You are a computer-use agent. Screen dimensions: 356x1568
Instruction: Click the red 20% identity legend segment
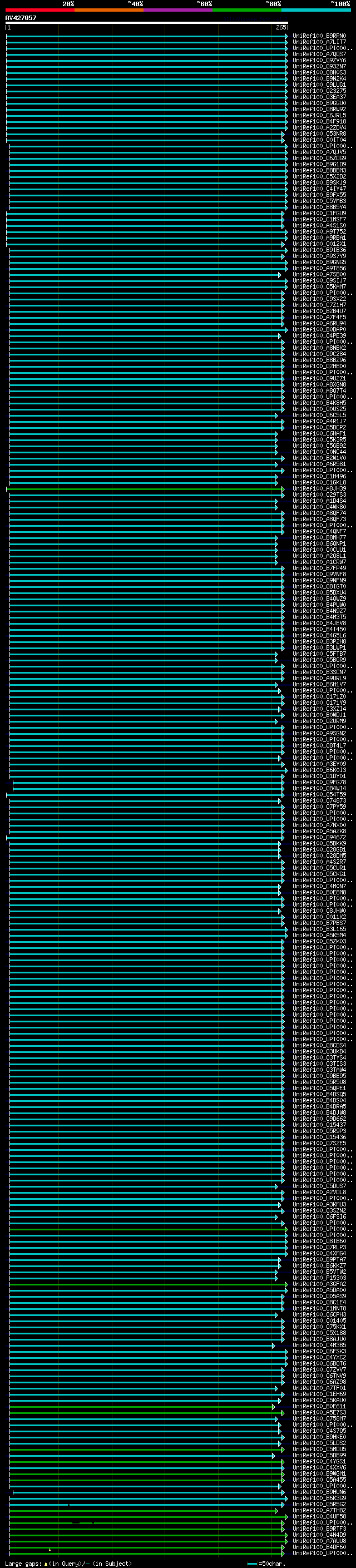pos(39,10)
